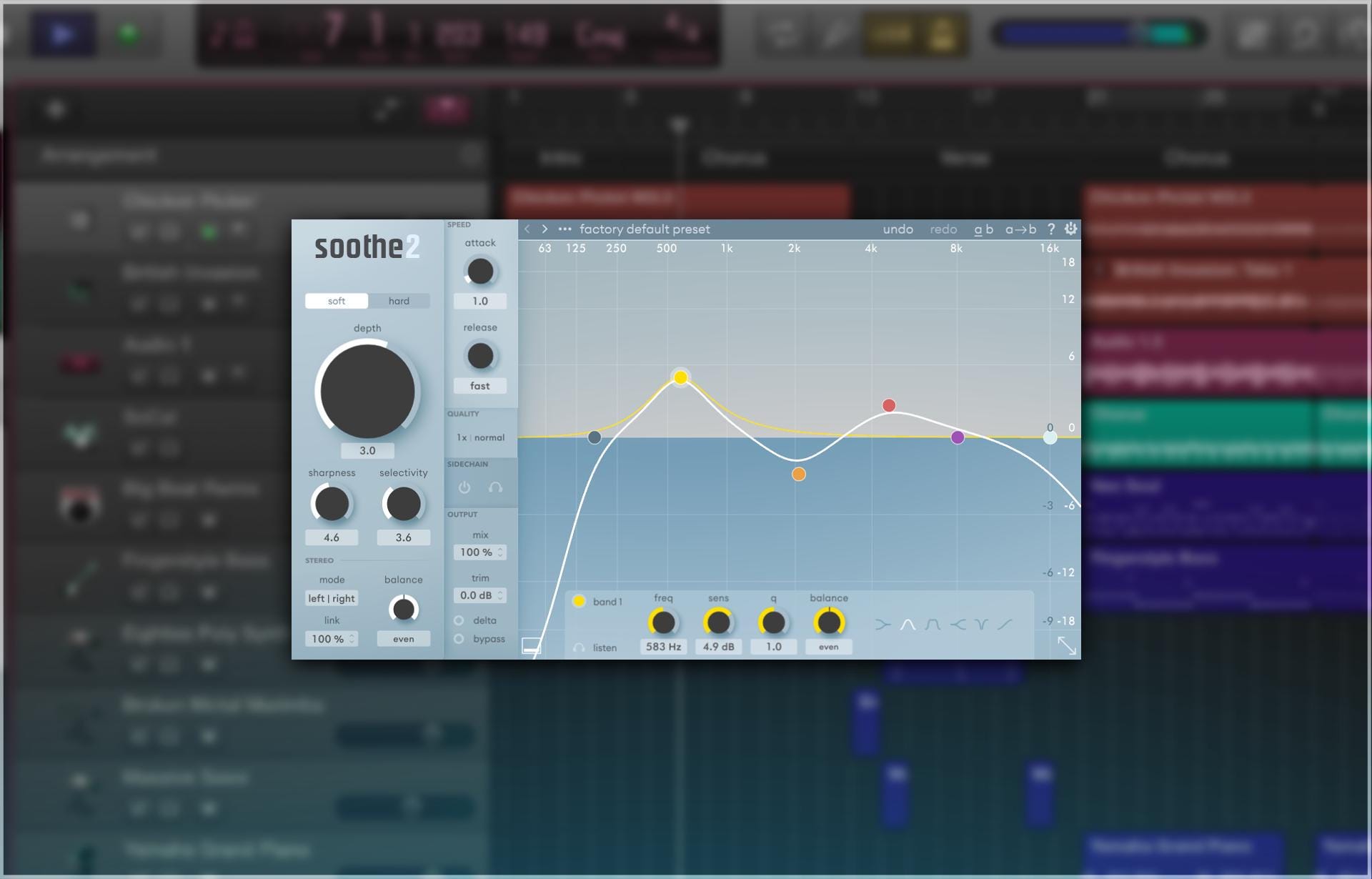This screenshot has height=879, width=1372.
Task: Click the band q knob
Action: [x=773, y=622]
